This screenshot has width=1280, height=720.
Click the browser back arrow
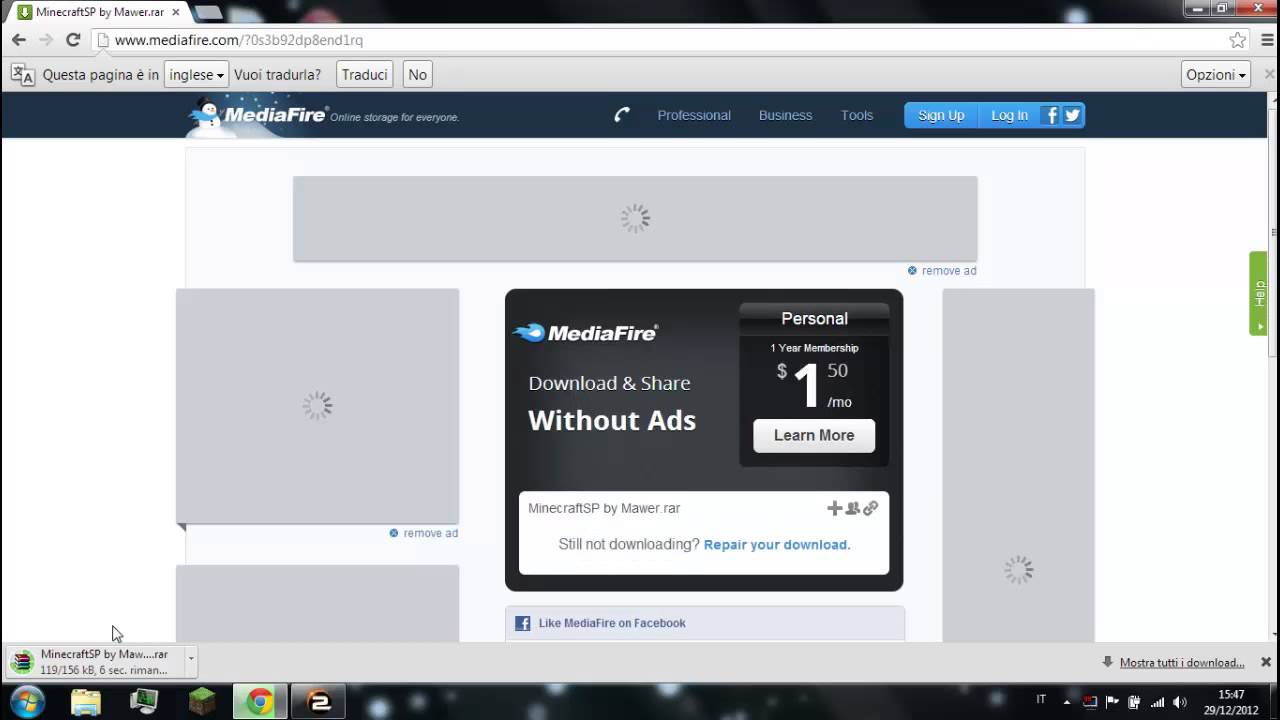tap(19, 40)
